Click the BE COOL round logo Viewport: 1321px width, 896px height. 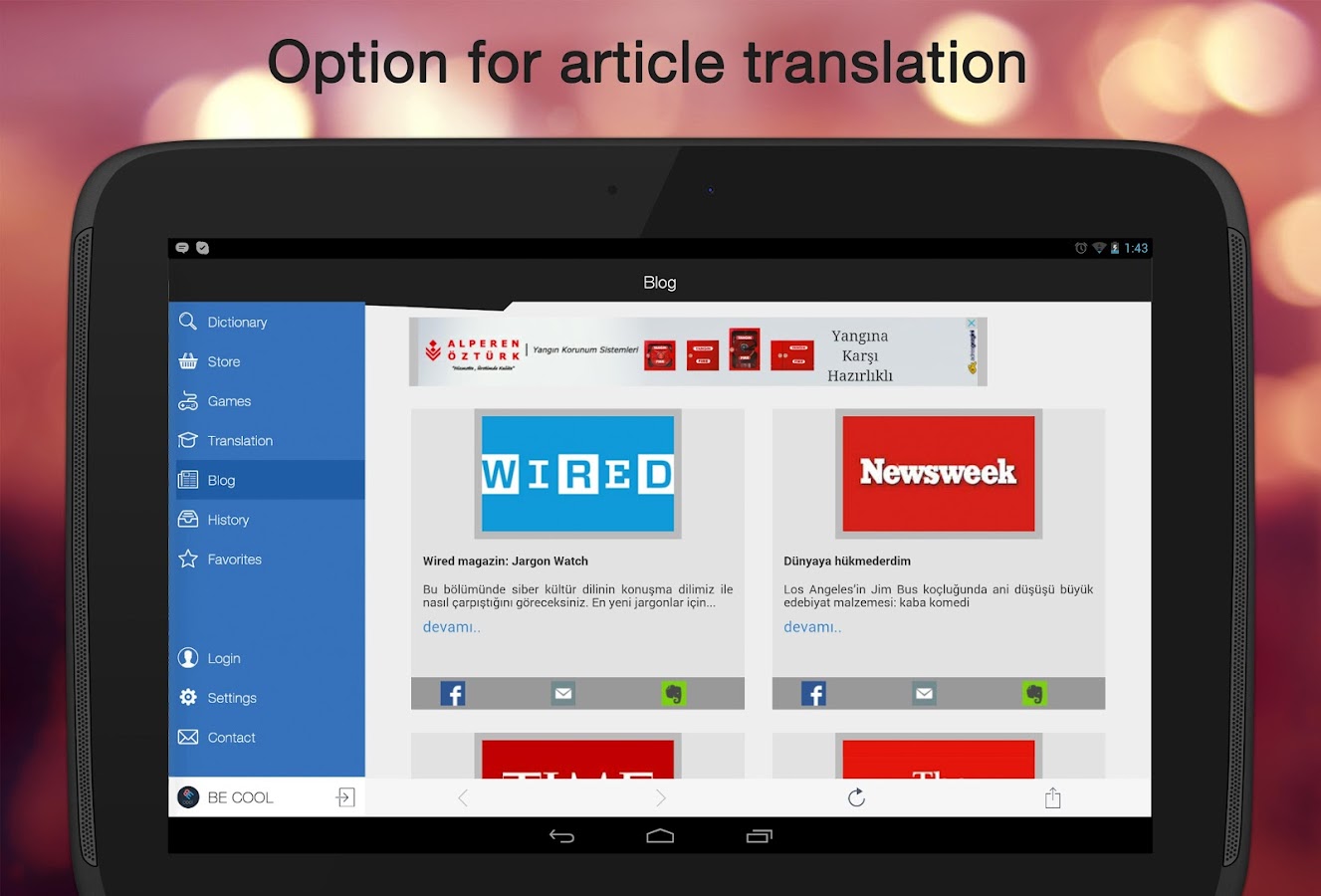188,797
